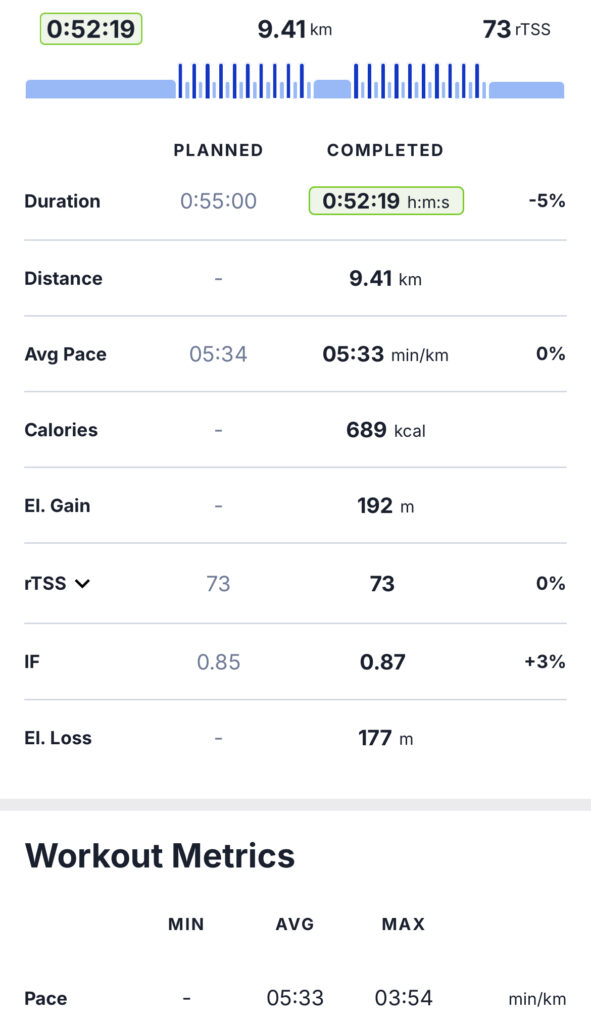This screenshot has height=1024, width=591.
Task: Expand the rTSS dropdown chevron
Action: coord(82,583)
